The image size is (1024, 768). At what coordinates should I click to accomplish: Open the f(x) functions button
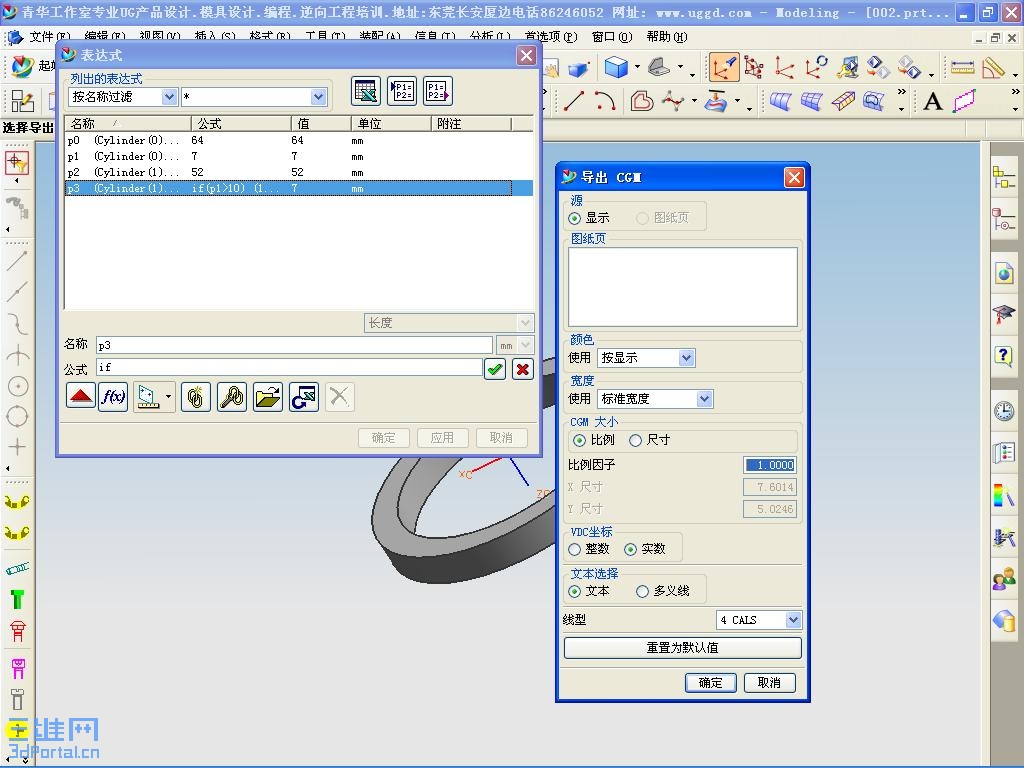point(113,396)
